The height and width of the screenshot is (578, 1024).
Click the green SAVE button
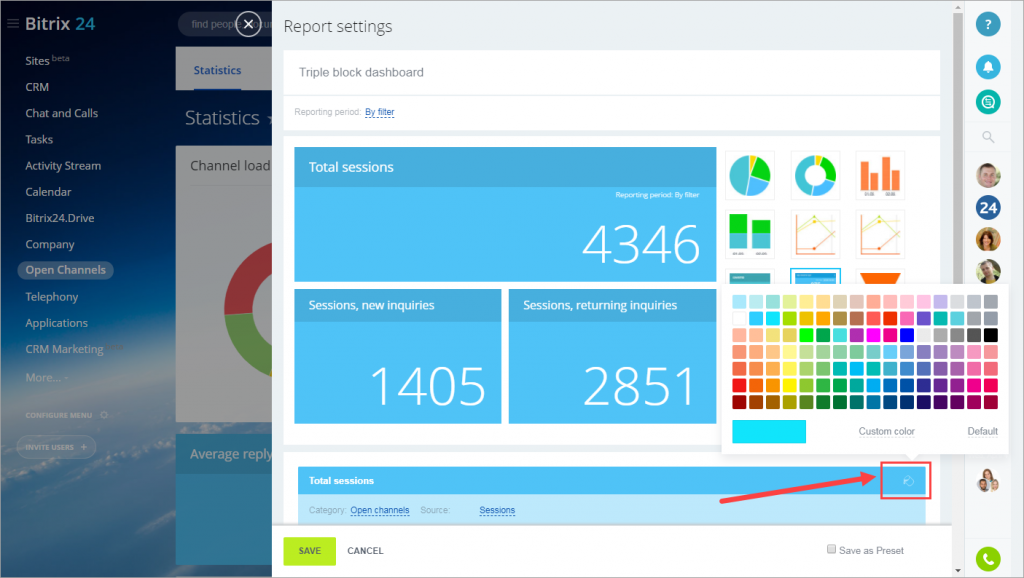[x=310, y=551]
